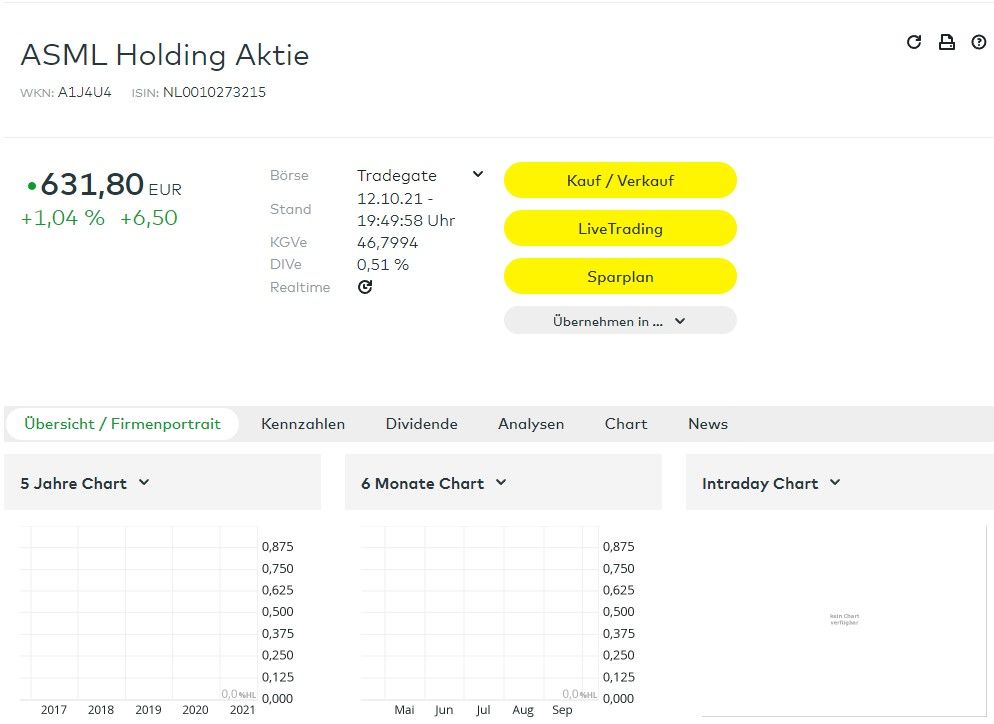The height and width of the screenshot is (724, 994).
Task: Click the print page icon
Action: click(946, 42)
